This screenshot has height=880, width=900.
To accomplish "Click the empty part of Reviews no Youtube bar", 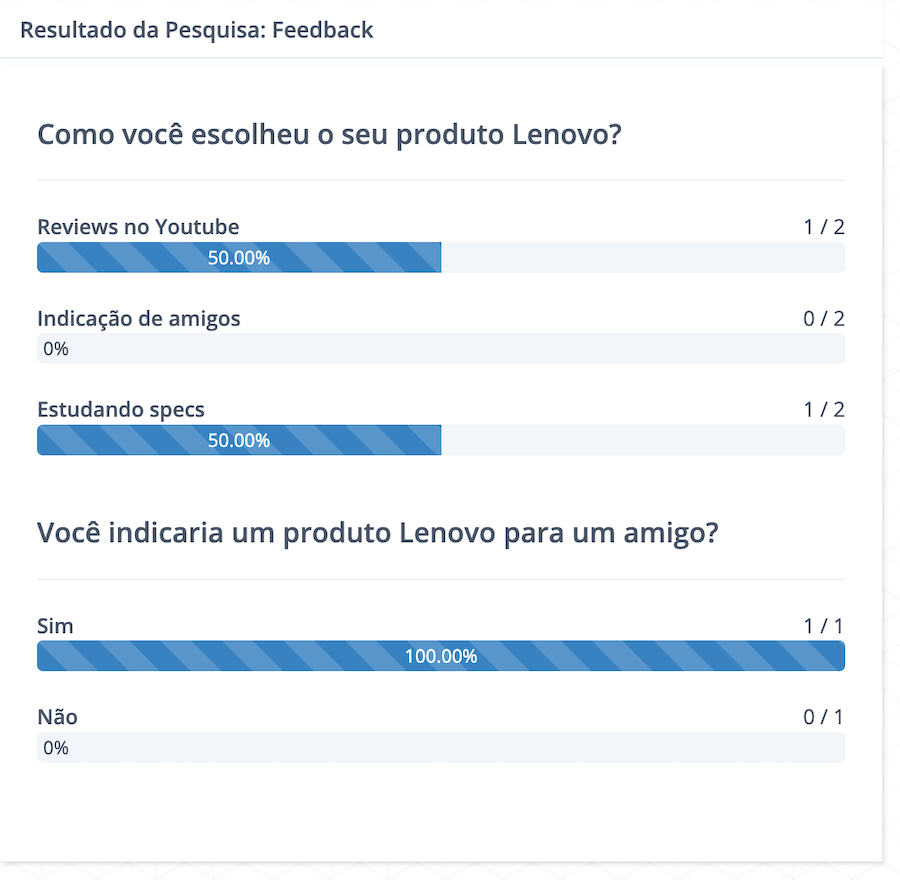I will pos(643,257).
